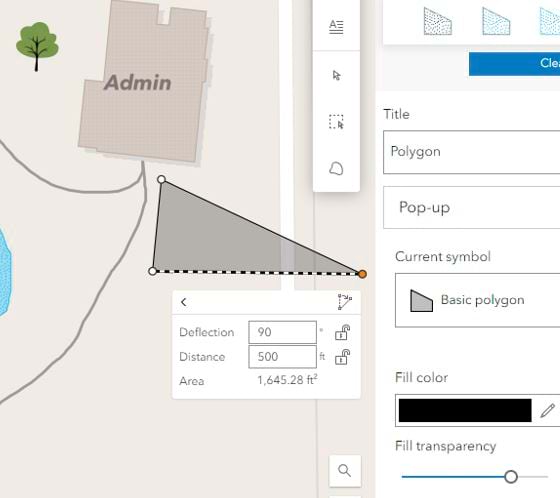The width and height of the screenshot is (560, 498).
Task: Click the polygon's top white vertex
Action: pos(161,179)
